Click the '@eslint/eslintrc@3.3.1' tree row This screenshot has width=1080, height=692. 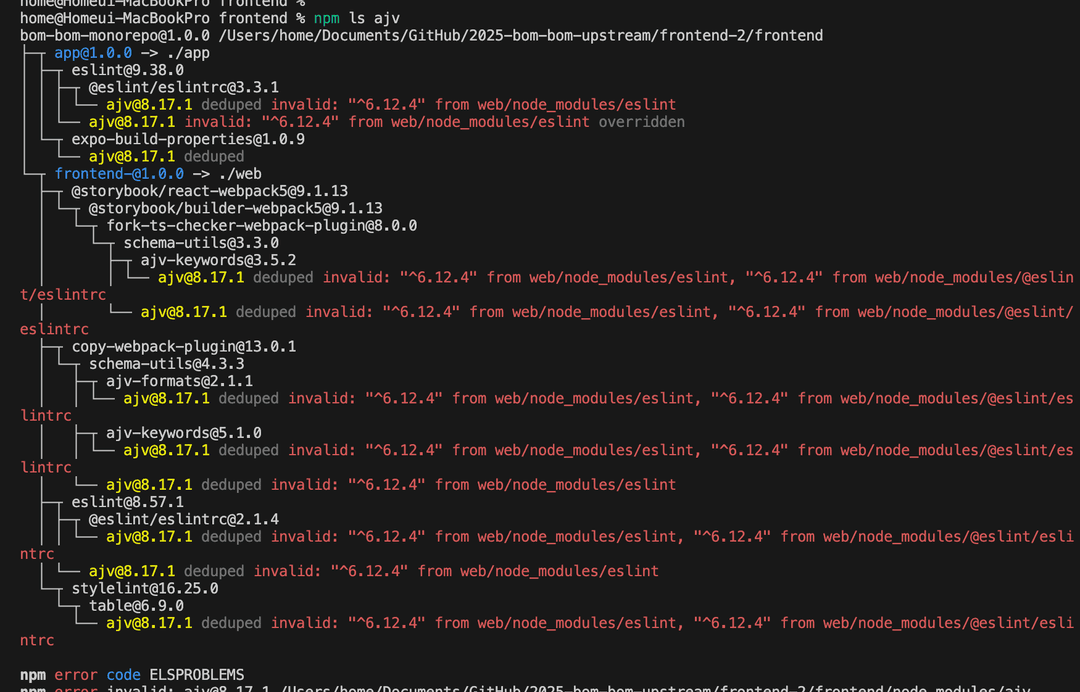[x=184, y=87]
